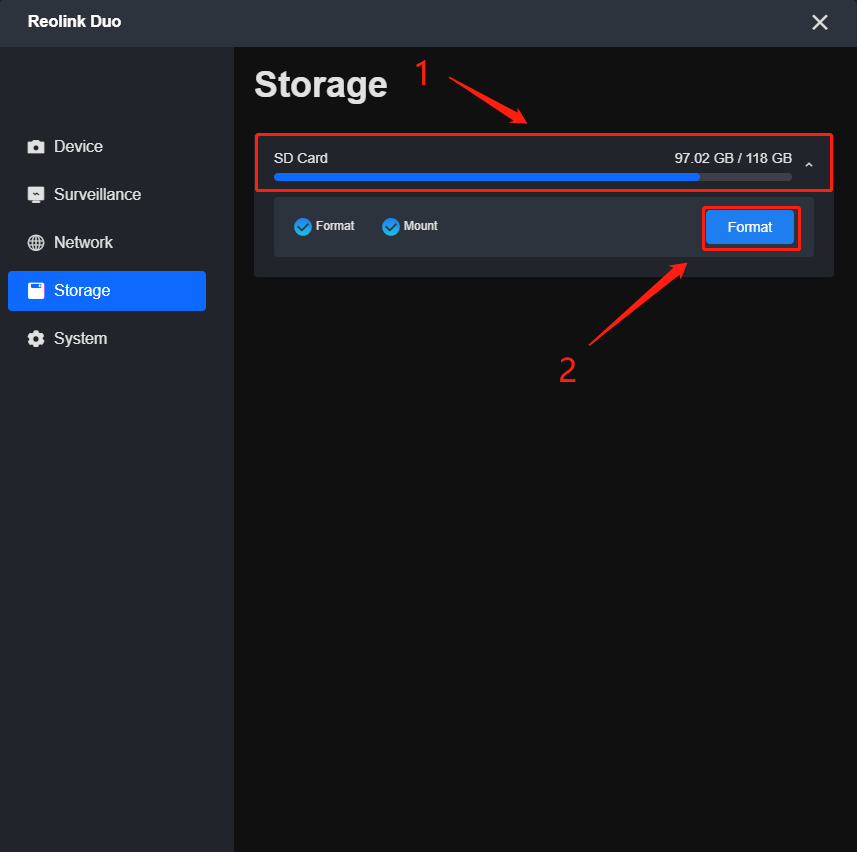
Task: Click the disk icon beside Storage
Action: click(36, 291)
